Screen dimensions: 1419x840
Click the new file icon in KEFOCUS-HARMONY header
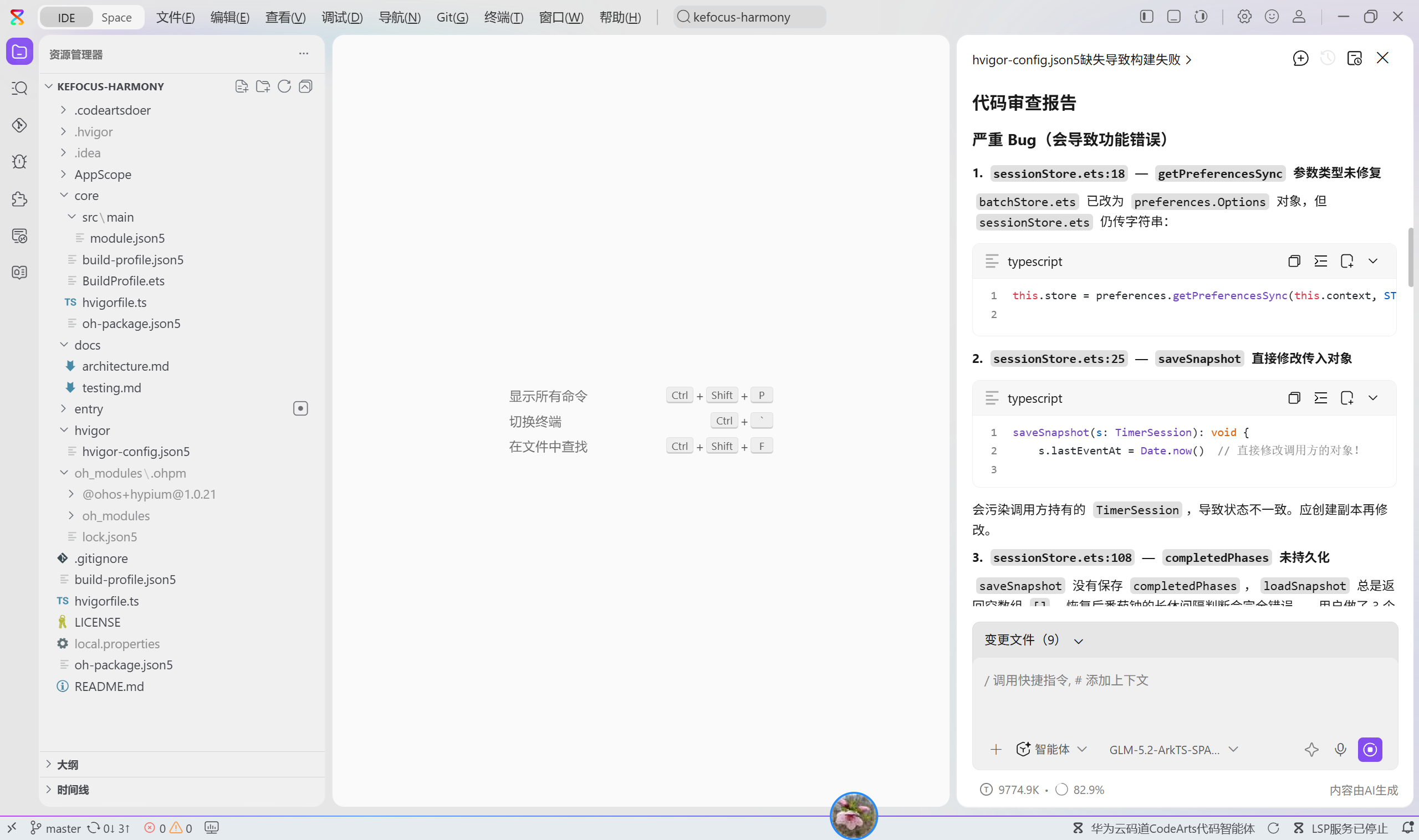242,86
